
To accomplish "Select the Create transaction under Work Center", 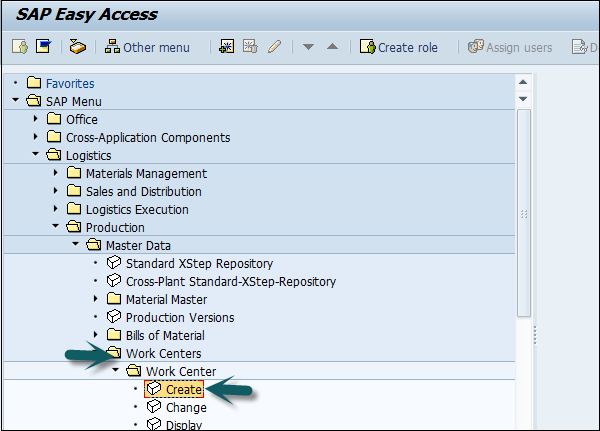I will point(185,389).
